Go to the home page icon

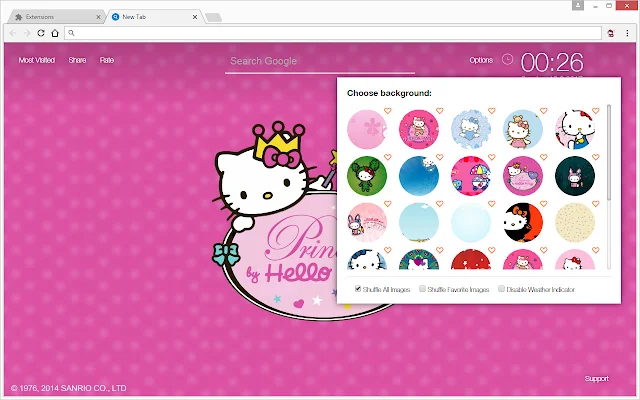point(55,33)
